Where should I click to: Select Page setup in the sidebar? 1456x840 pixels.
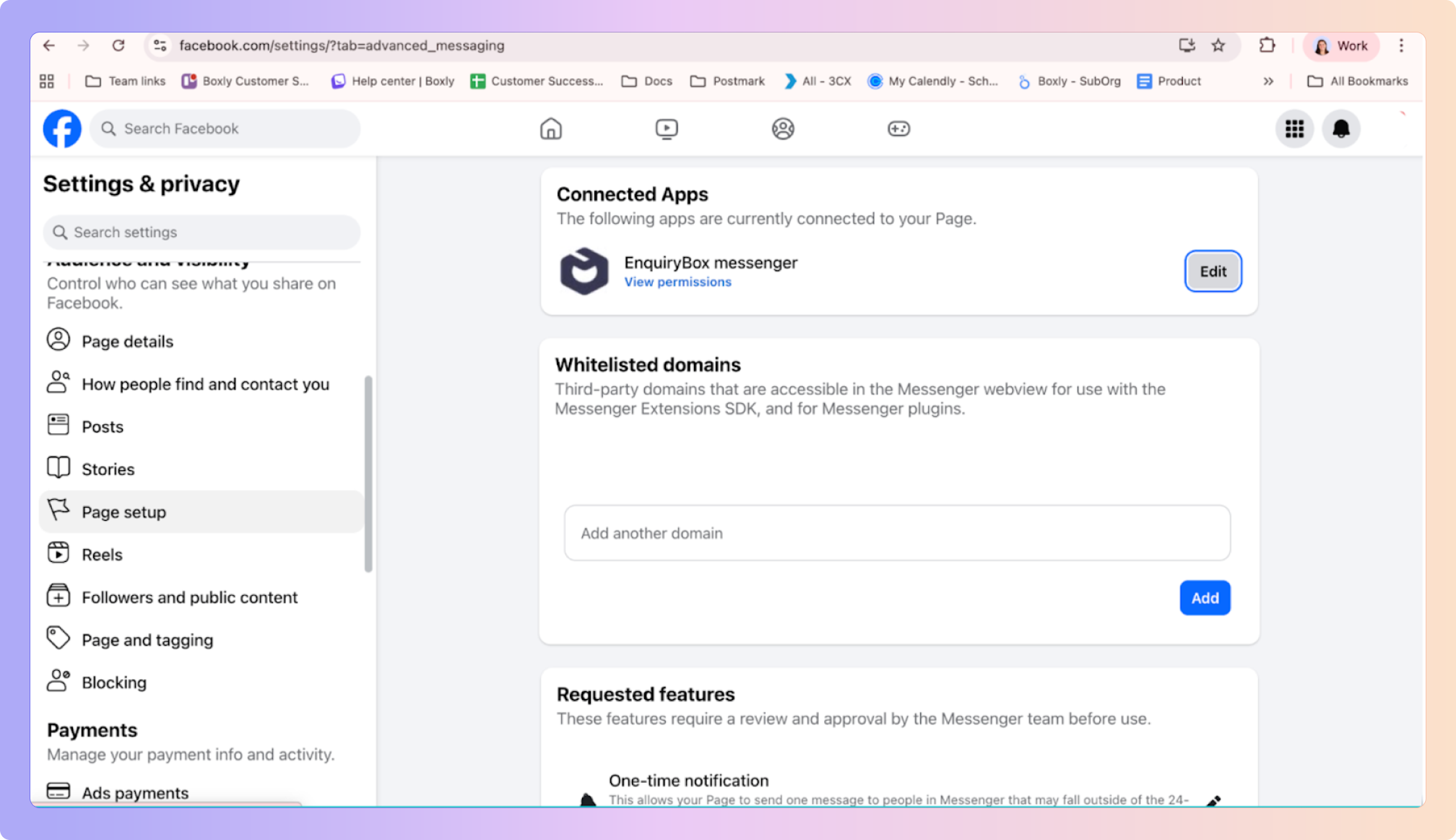123,512
